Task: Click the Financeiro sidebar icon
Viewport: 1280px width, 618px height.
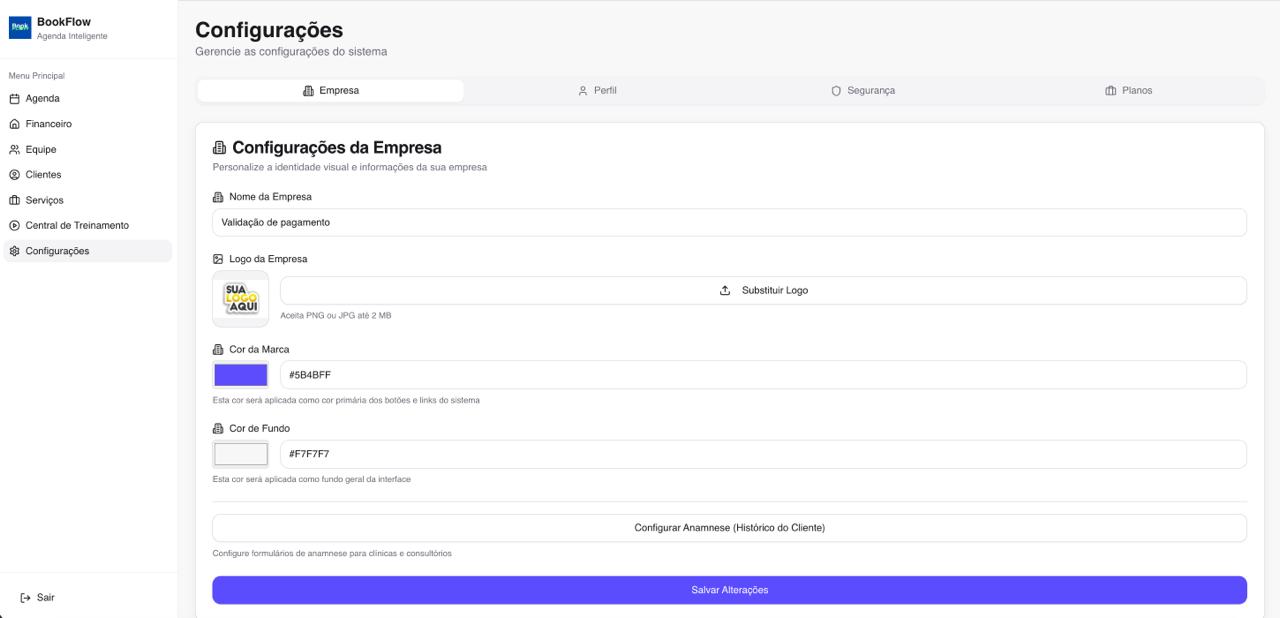Action: click(x=14, y=124)
